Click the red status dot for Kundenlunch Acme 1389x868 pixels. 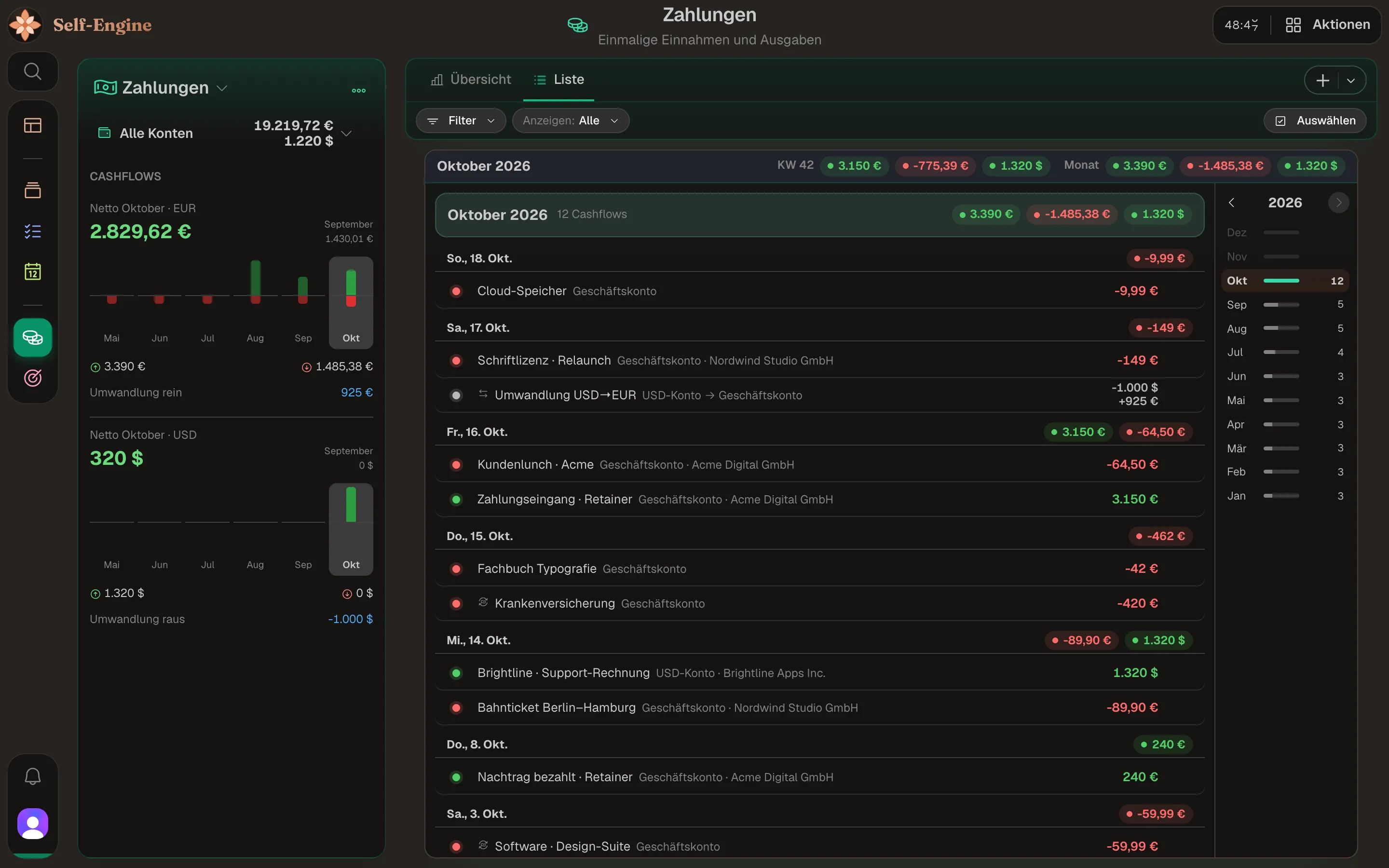(x=456, y=464)
